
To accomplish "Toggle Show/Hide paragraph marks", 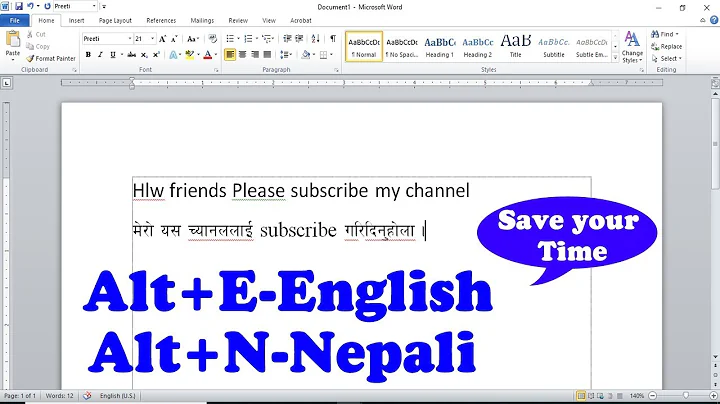I will [333, 39].
